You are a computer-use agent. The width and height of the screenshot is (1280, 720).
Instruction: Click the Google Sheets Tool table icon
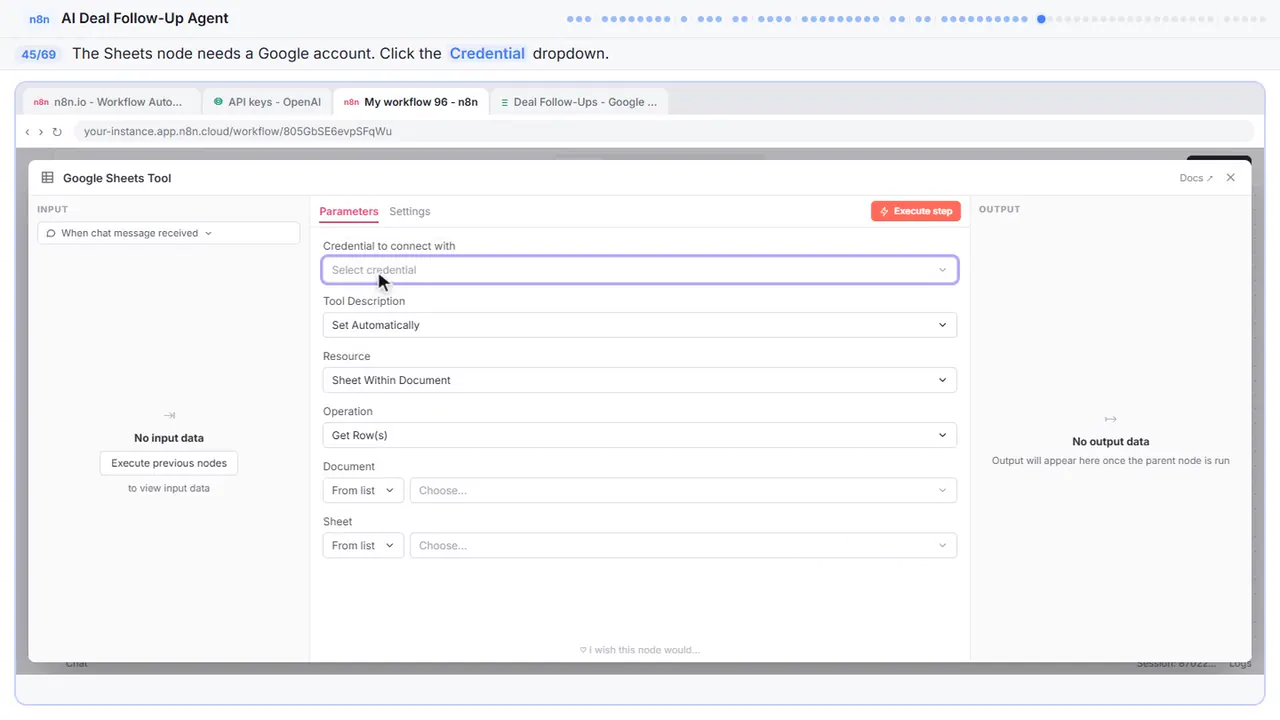47,178
